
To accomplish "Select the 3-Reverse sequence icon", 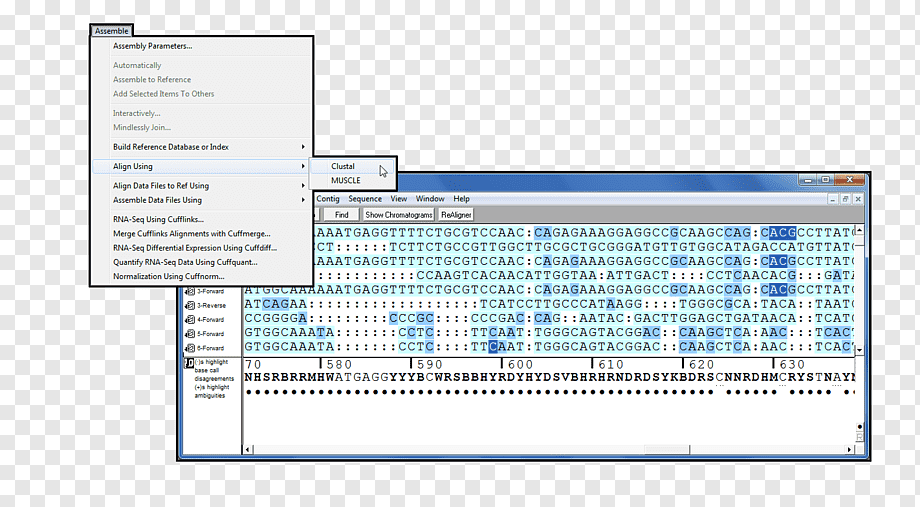I will tap(190, 305).
